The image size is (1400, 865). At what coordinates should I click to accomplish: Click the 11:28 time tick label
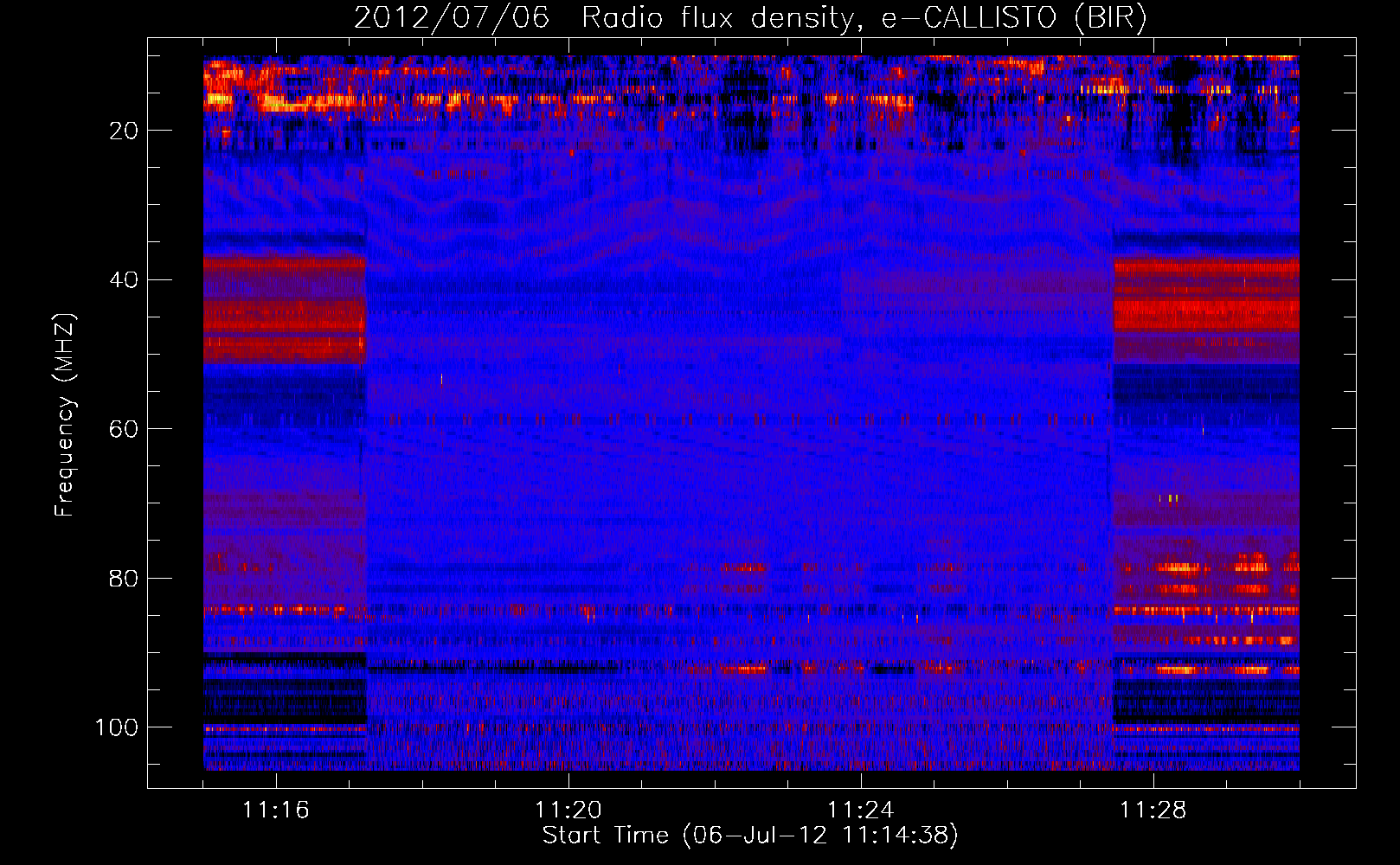coord(1153,811)
